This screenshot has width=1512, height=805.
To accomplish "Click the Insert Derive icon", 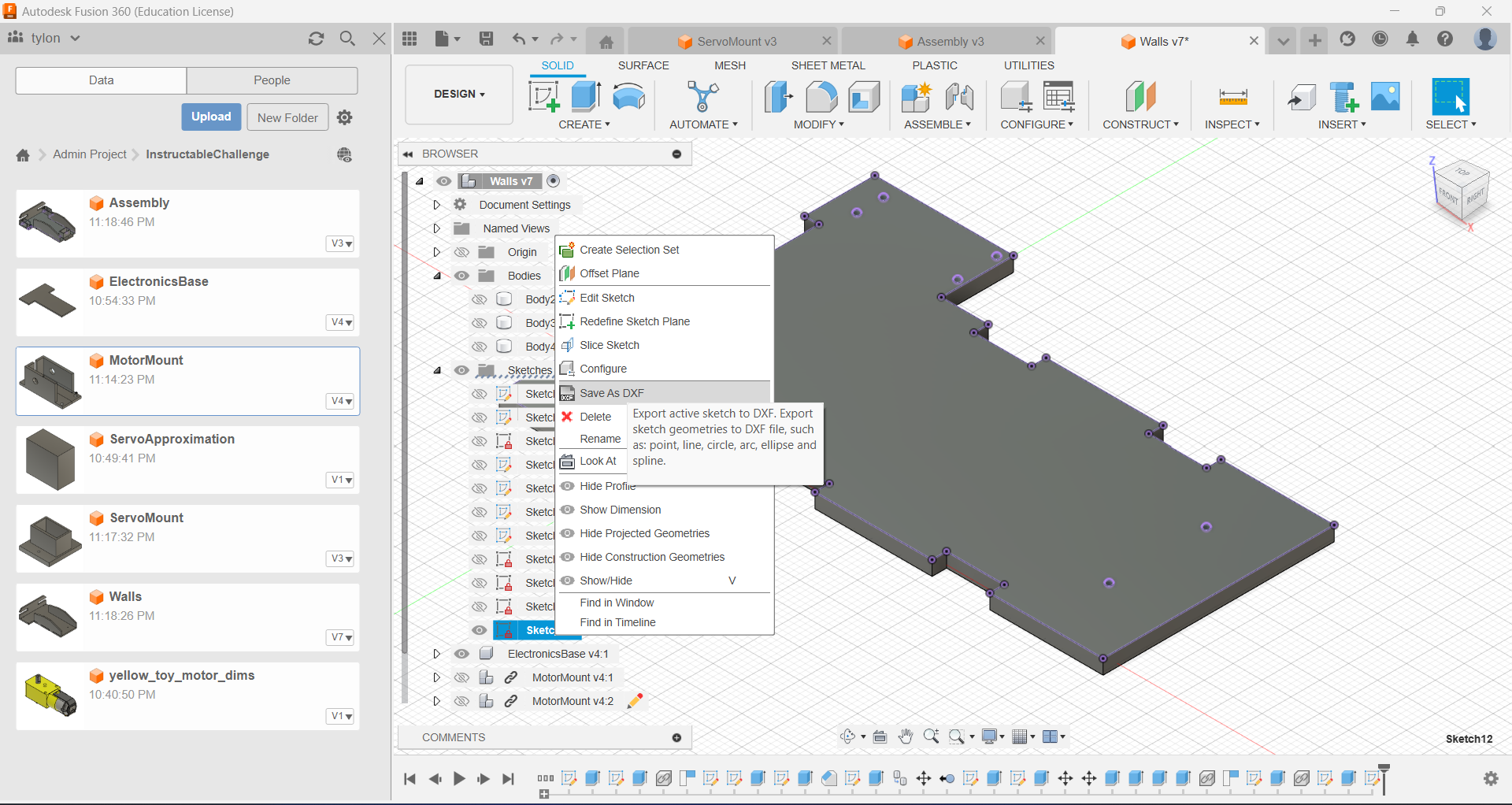I will (x=1302, y=97).
